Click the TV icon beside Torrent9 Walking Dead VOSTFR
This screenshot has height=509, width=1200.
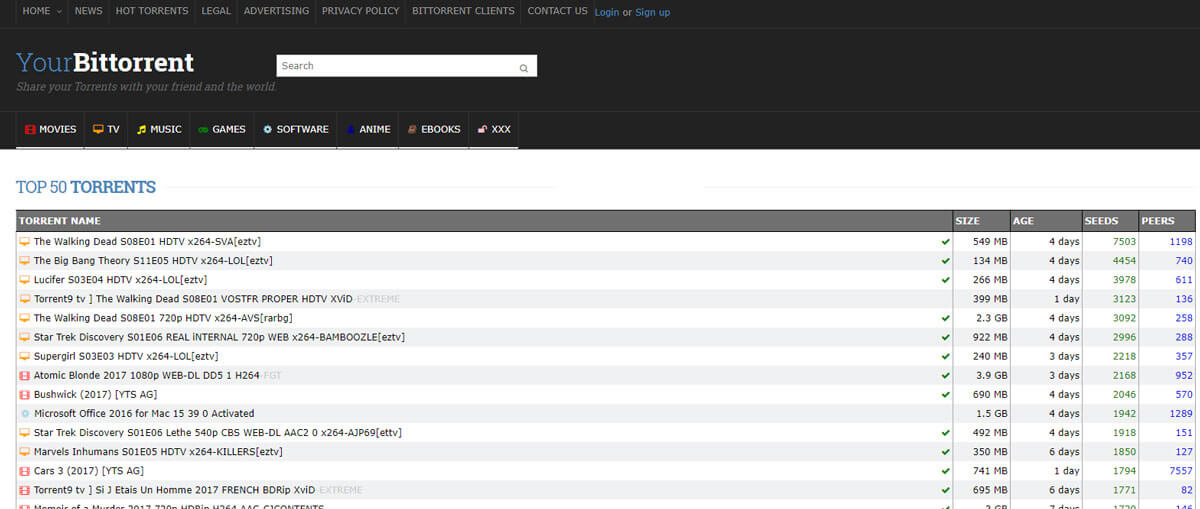tap(25, 299)
